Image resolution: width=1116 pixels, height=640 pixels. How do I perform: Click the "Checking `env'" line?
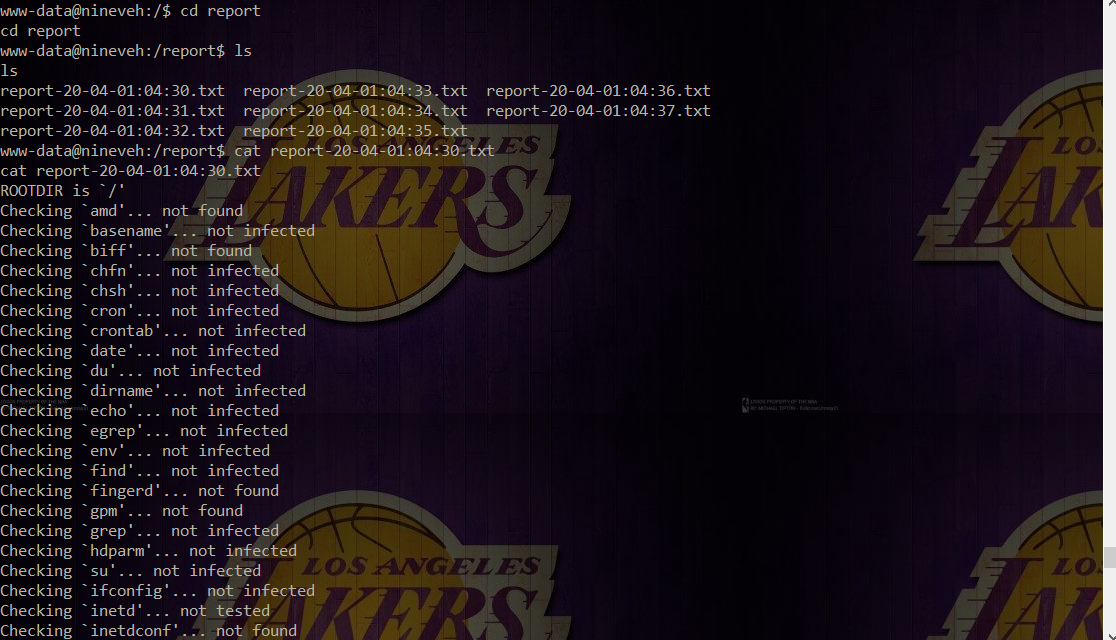click(135, 451)
